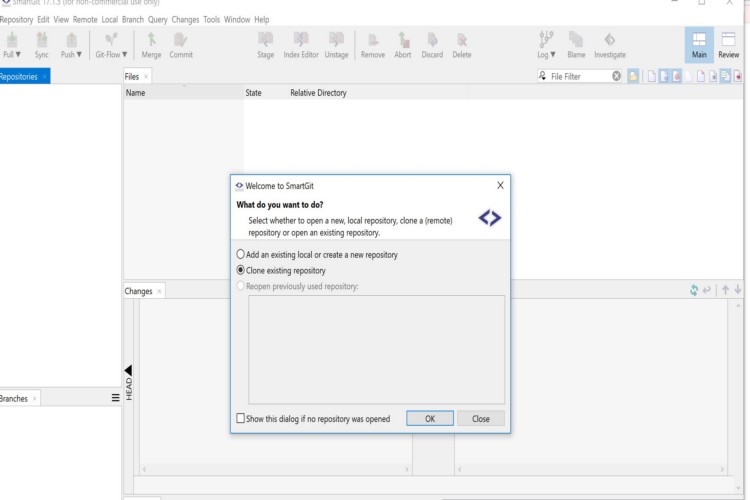Screen dimensions: 750x500
Task: Open the Git-Flow dropdown arrow
Action: coord(124,55)
